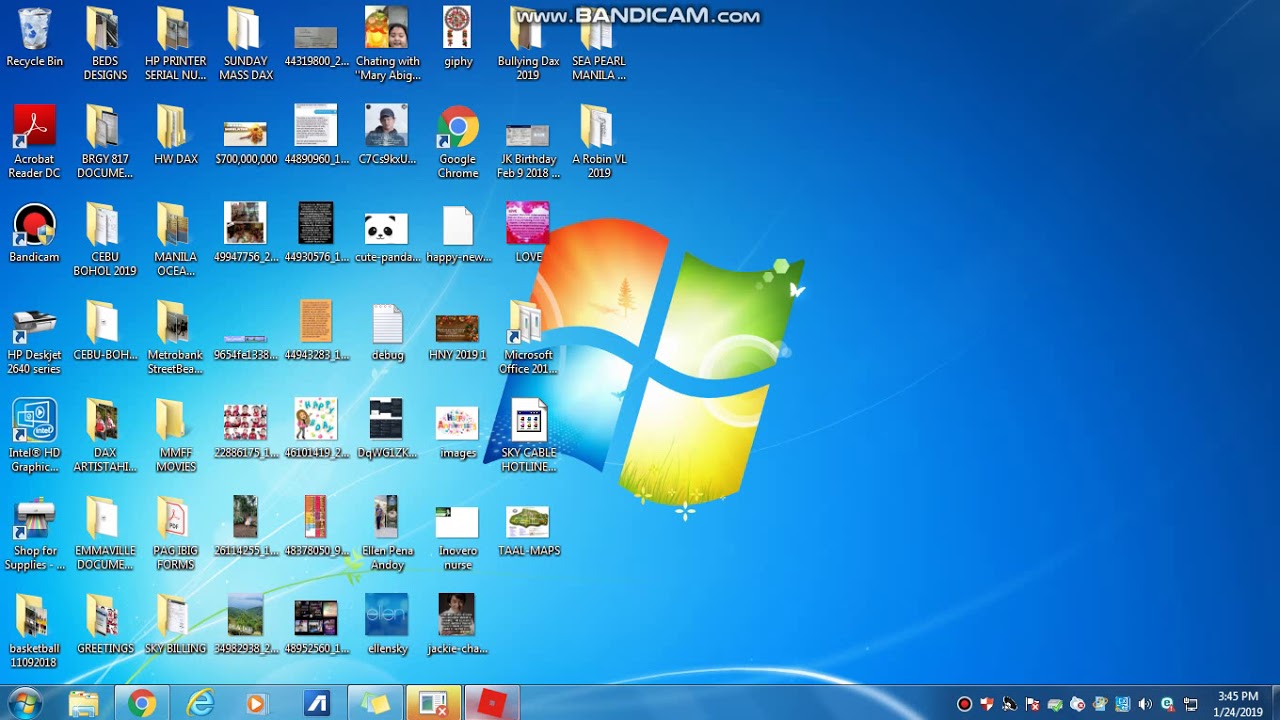Screen dimensions: 1280x720
Task: Open the SKY BILLING folder
Action: pos(175,625)
